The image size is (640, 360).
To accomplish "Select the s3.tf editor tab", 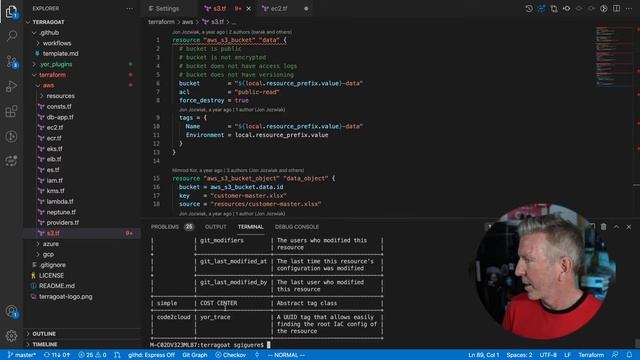I will (x=228, y=9).
